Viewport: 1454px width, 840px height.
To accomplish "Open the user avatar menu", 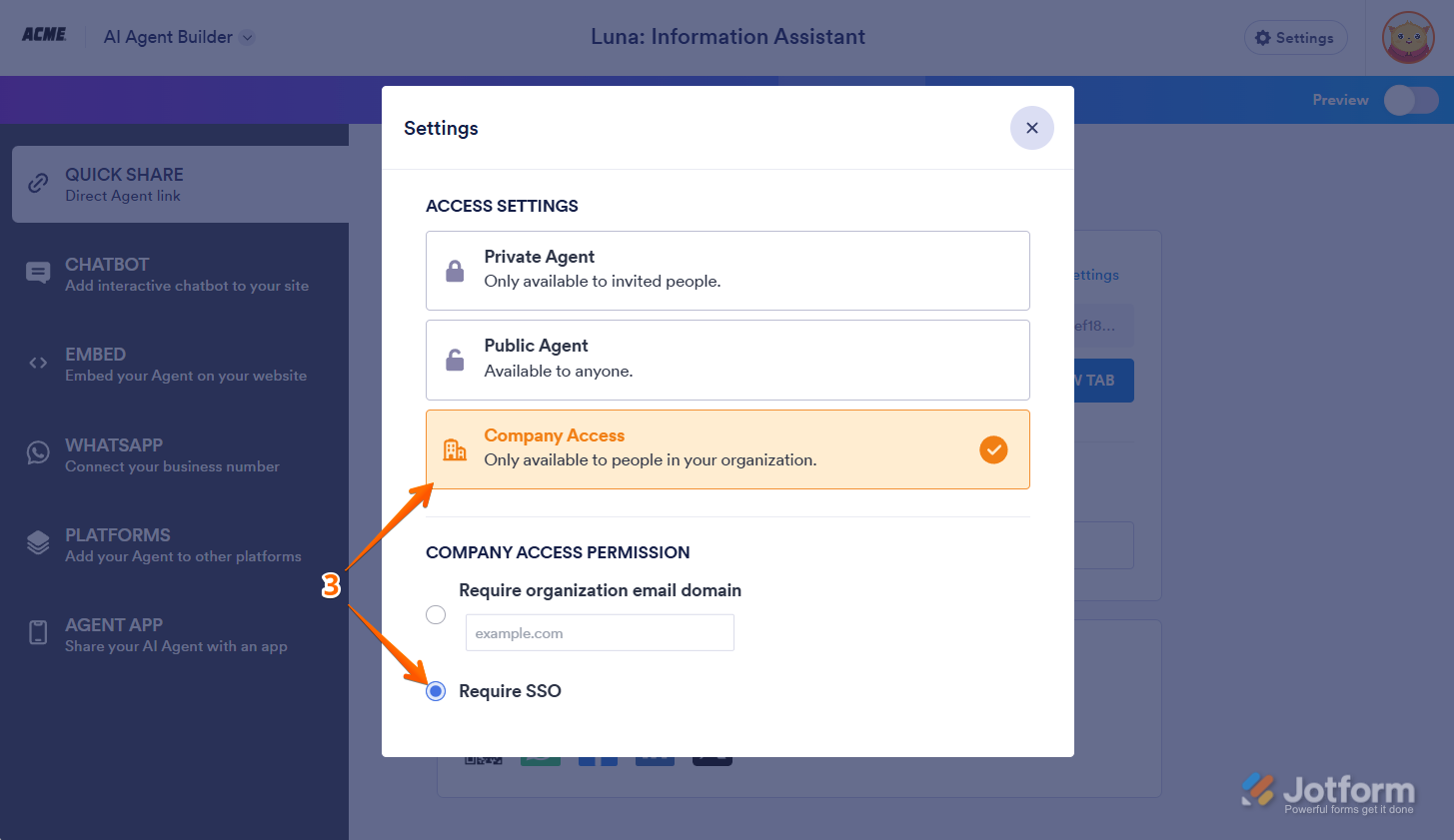I will [x=1407, y=38].
